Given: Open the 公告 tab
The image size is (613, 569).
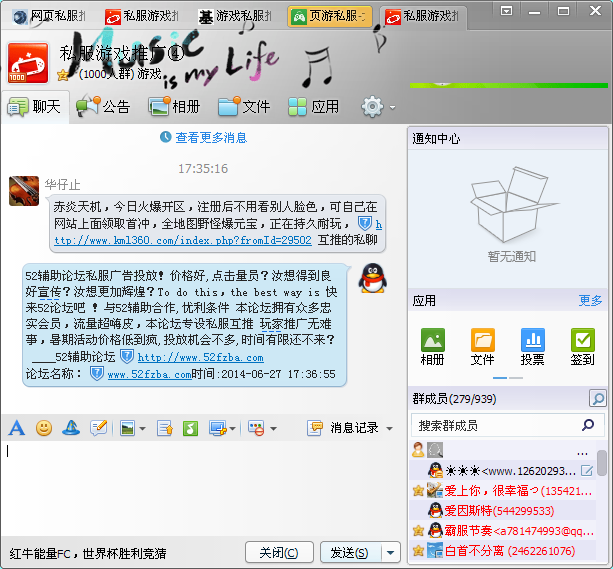Looking at the screenshot, I should point(104,106).
